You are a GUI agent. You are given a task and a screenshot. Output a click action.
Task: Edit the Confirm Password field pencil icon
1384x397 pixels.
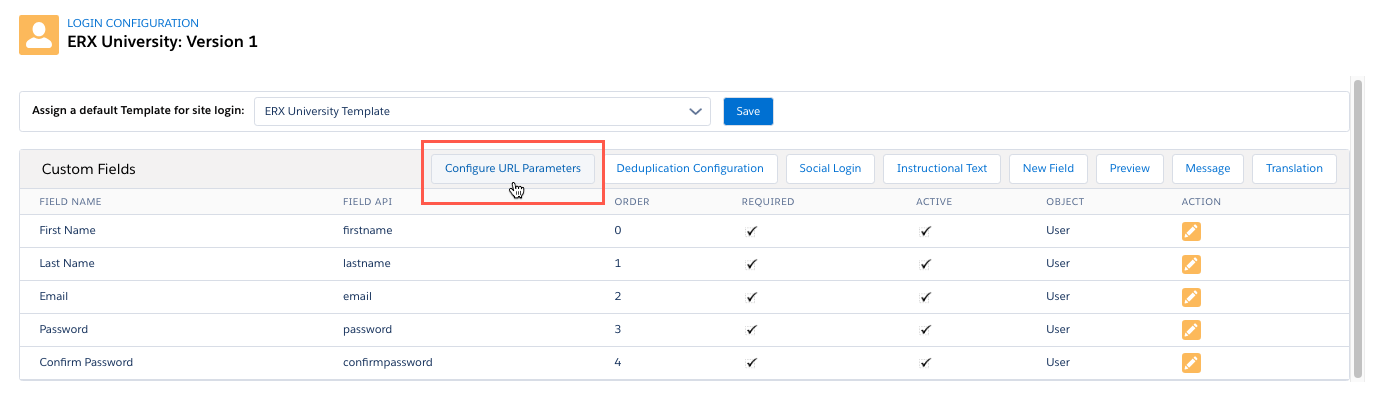1191,363
